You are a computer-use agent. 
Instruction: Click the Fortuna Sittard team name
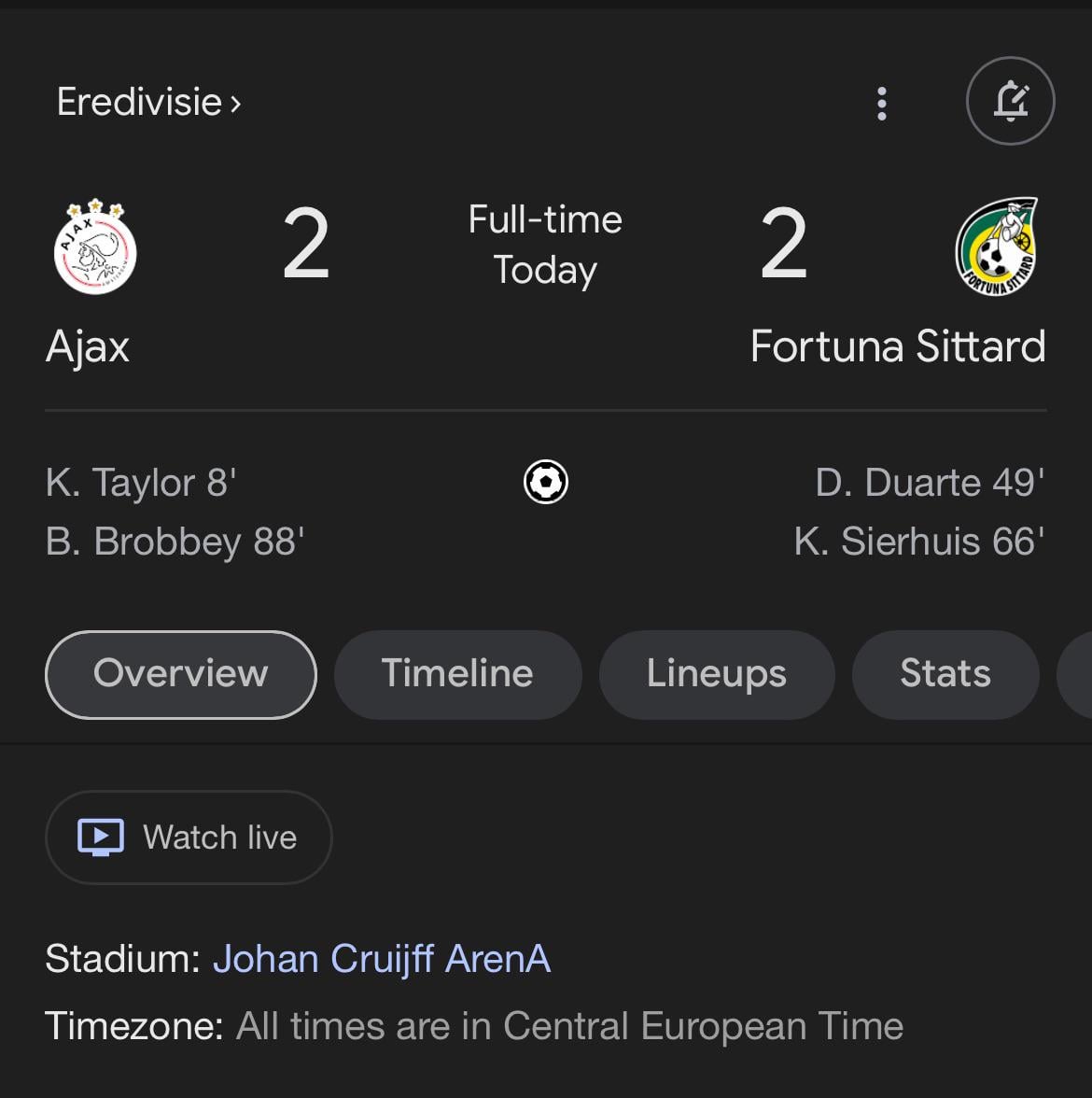point(898,346)
